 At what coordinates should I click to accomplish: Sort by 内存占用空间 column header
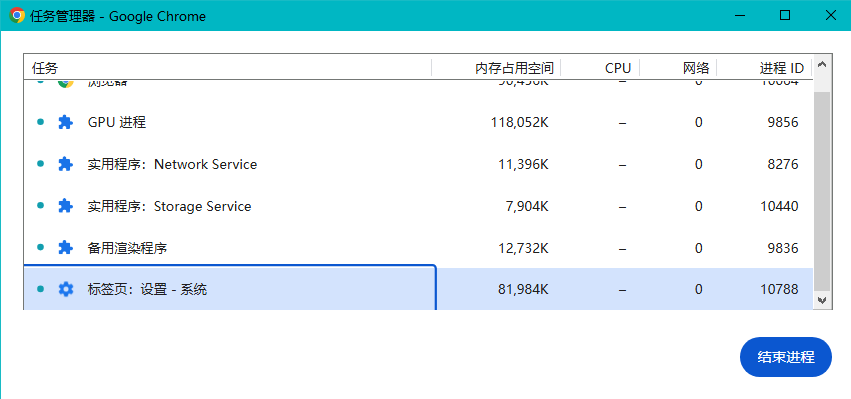point(496,68)
